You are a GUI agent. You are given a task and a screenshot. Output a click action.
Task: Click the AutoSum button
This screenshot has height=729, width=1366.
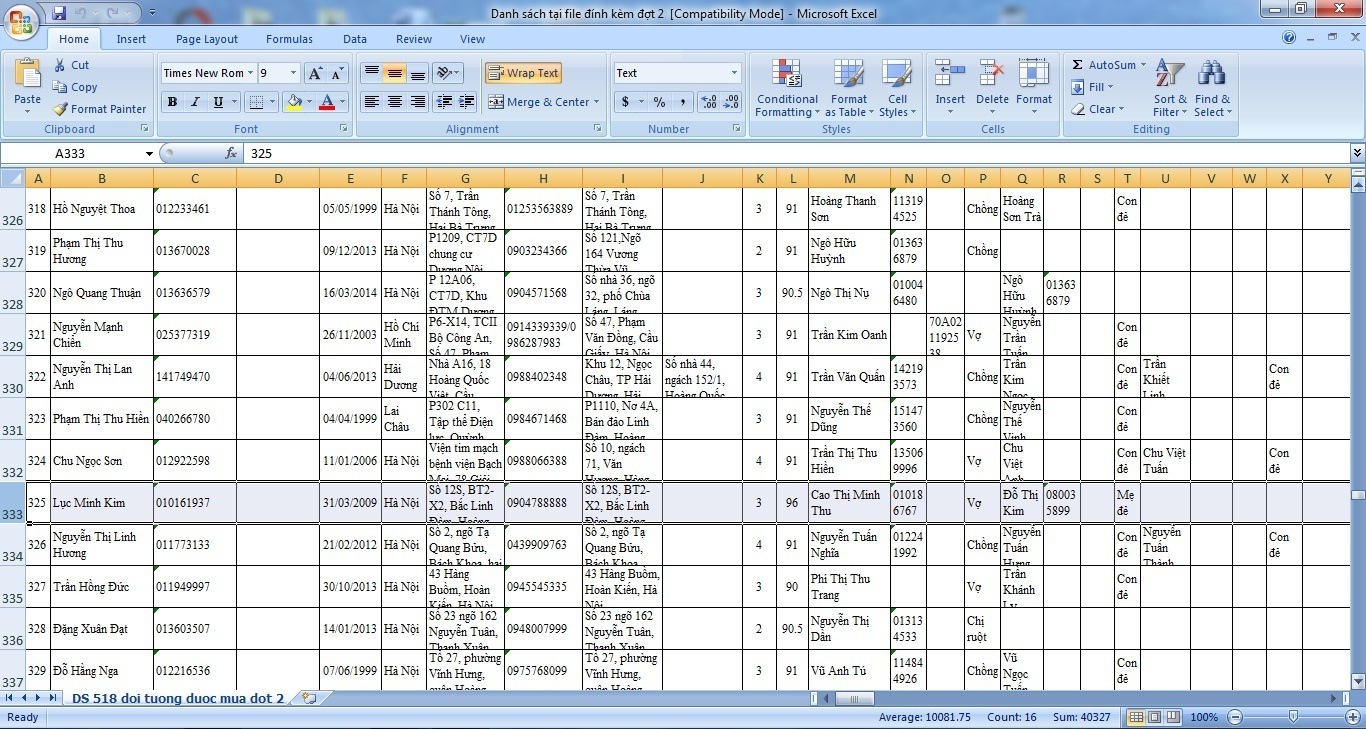point(1104,65)
